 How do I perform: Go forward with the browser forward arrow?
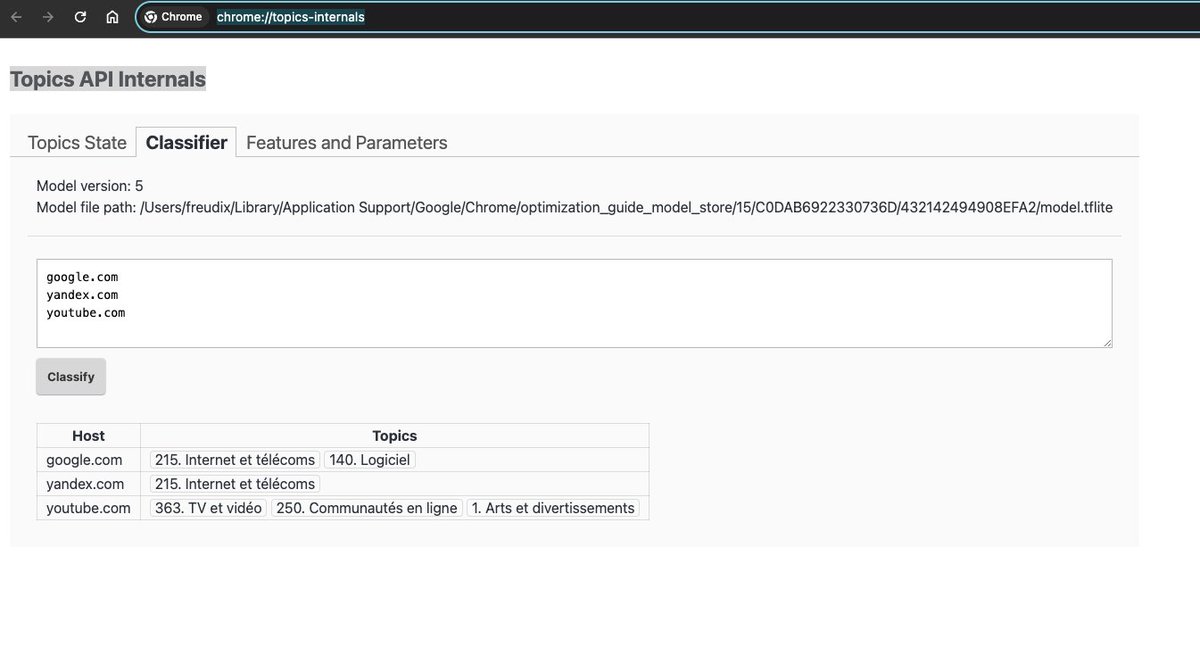pyautogui.click(x=48, y=17)
